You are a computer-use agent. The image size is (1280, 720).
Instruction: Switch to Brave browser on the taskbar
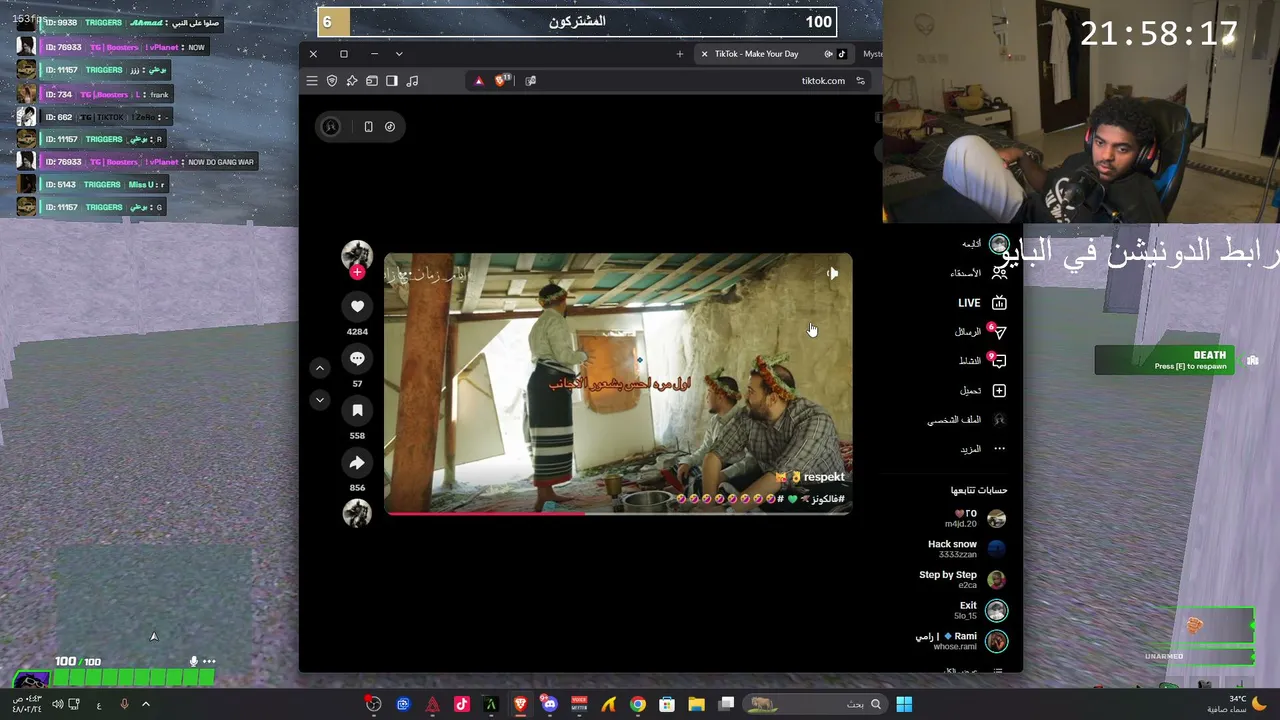[x=520, y=704]
